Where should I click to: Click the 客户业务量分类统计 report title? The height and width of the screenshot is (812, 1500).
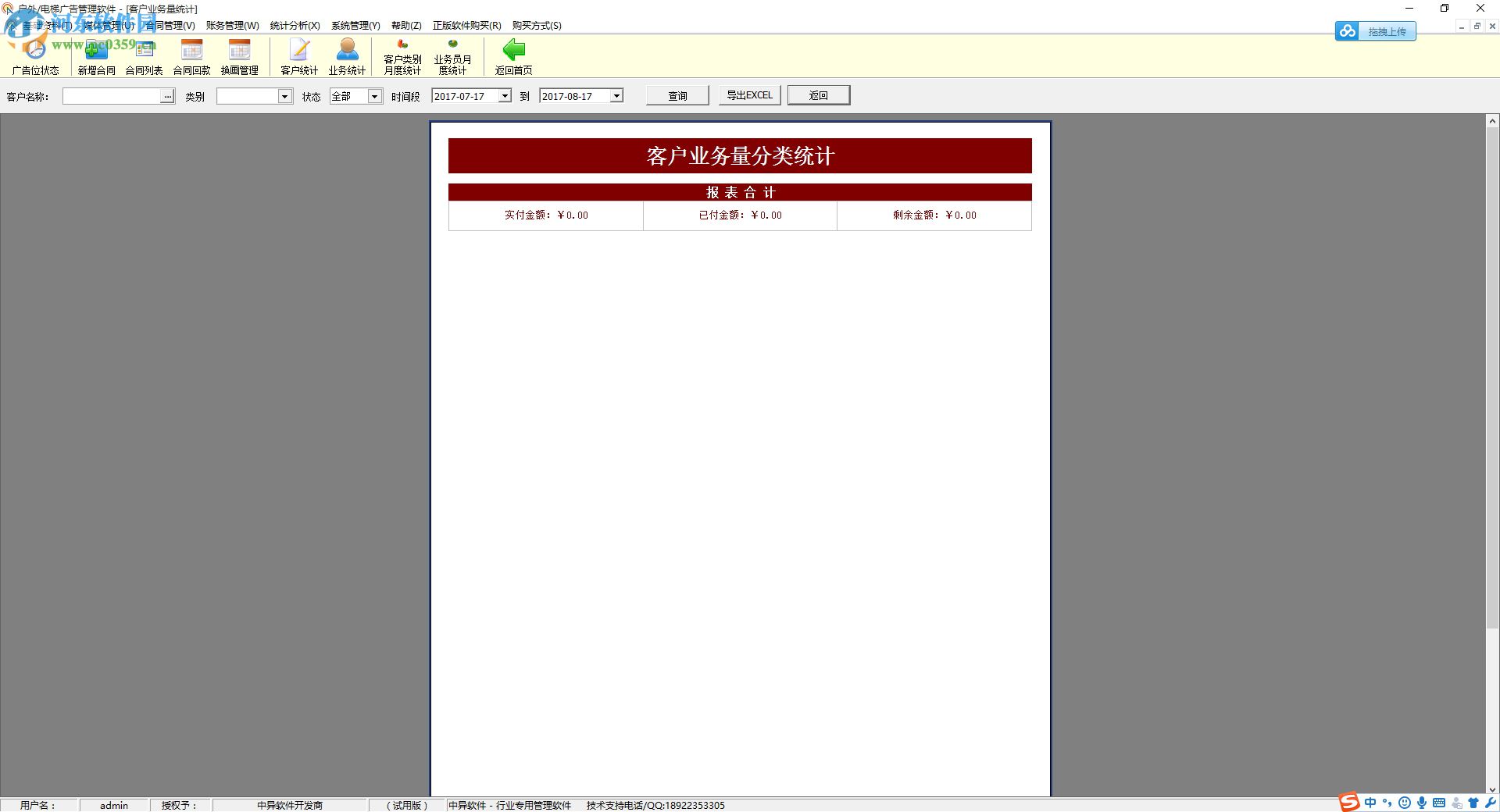pos(740,156)
